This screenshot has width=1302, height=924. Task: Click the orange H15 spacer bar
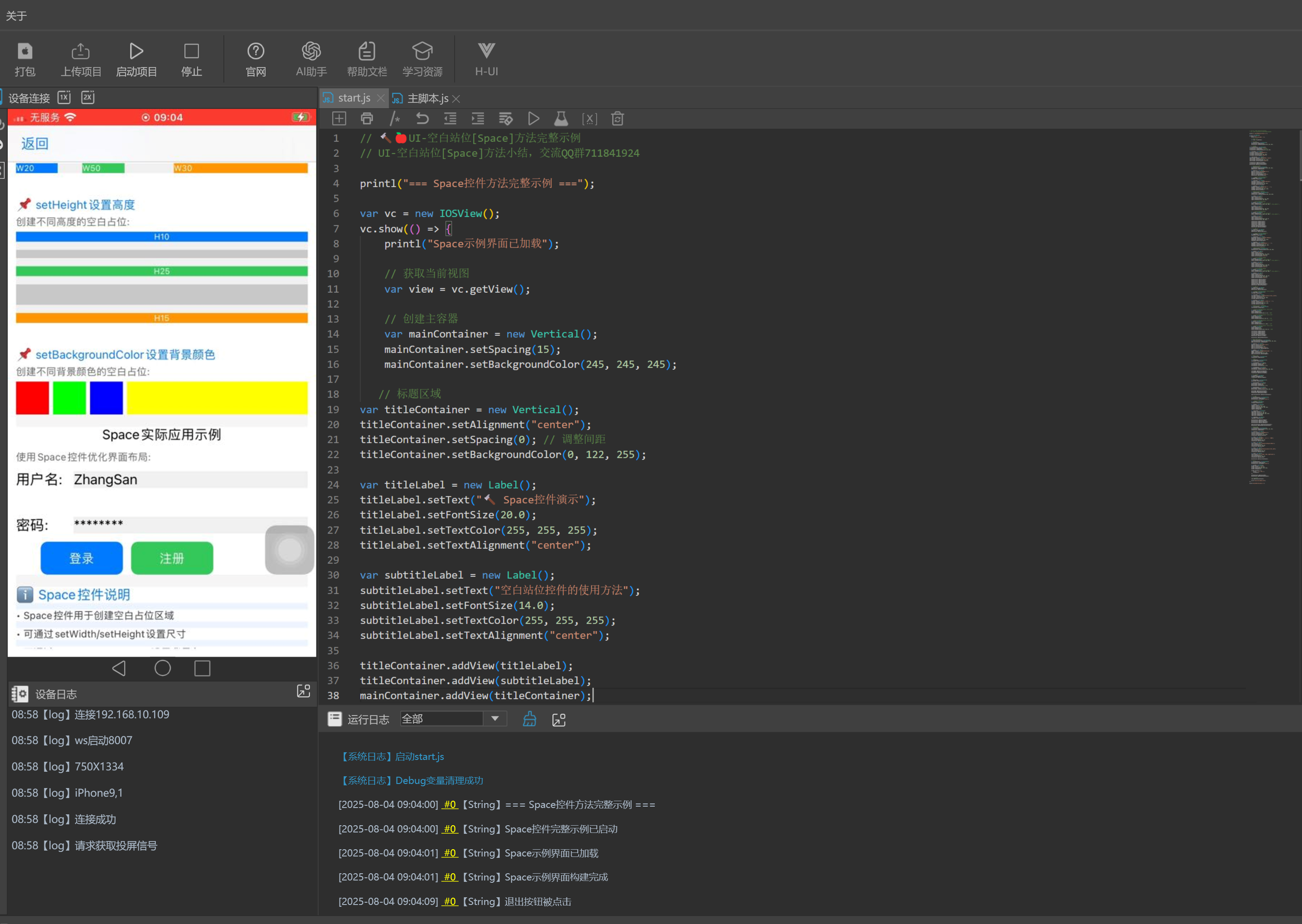pos(162,318)
